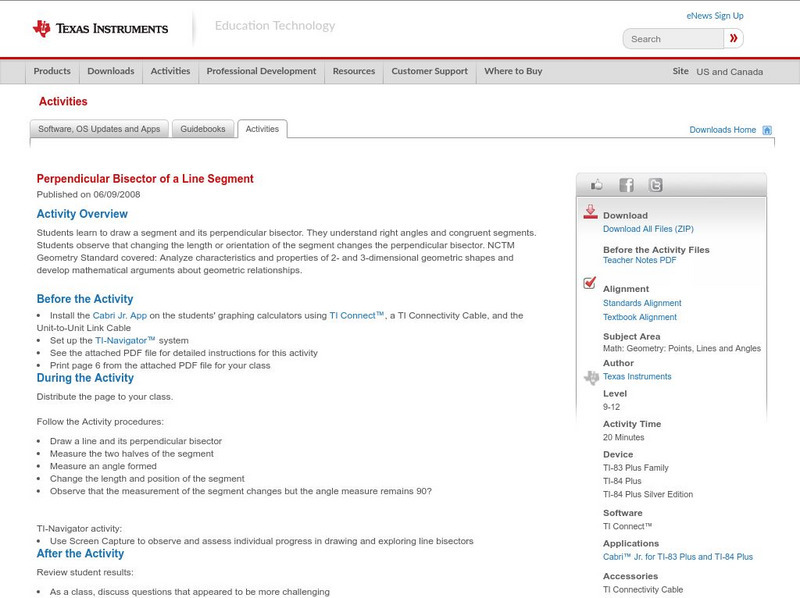Click the home icon beside Downloads Home
The width and height of the screenshot is (800, 598).
click(x=767, y=130)
